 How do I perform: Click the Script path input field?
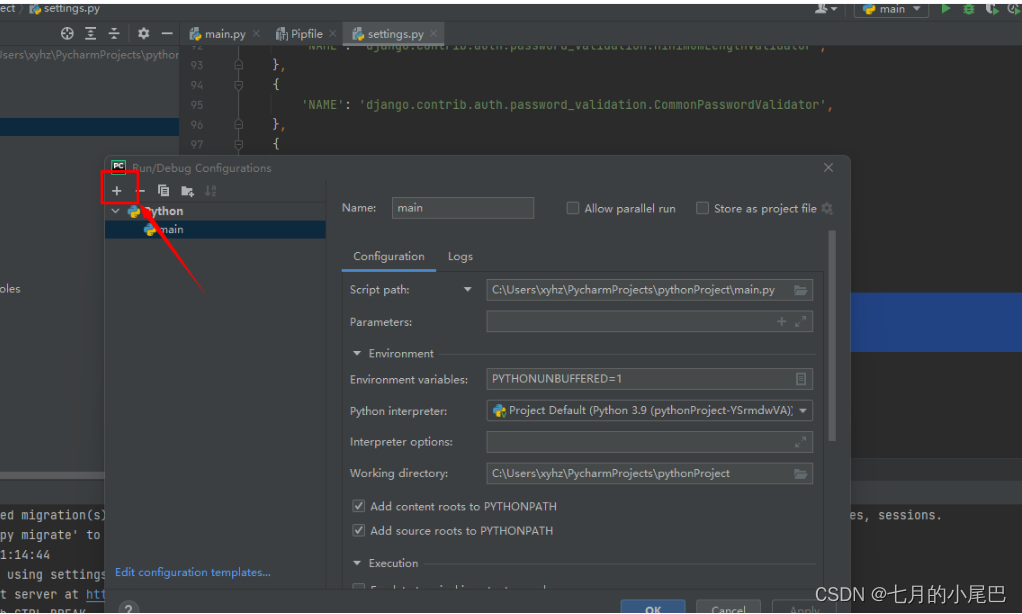[x=649, y=290]
